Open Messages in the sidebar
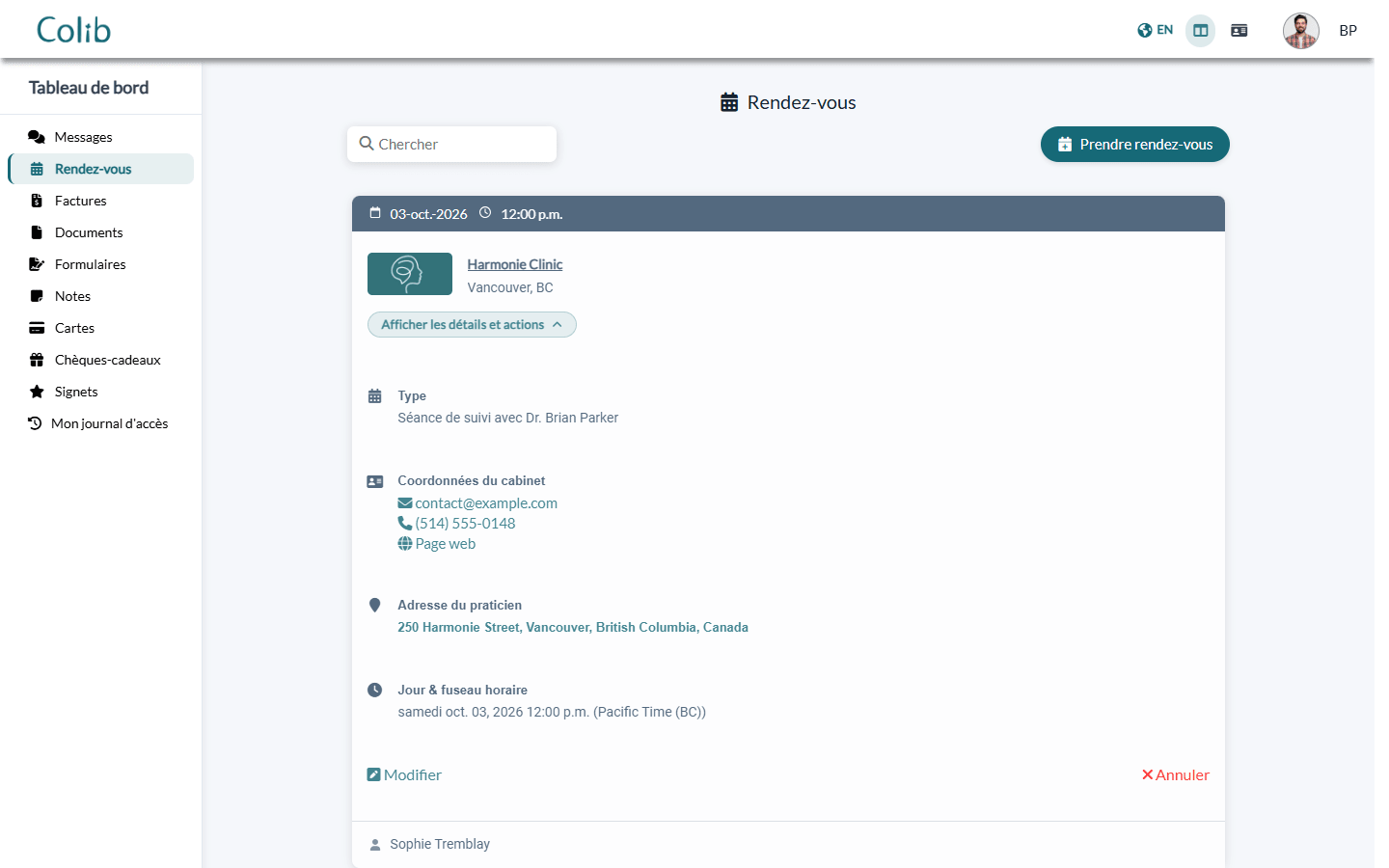Image resolution: width=1389 pixels, height=868 pixels. [x=101, y=137]
